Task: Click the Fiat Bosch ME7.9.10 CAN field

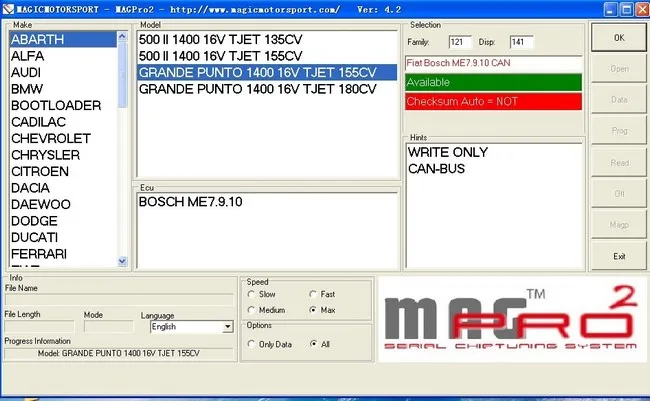Action: pyautogui.click(x=493, y=63)
